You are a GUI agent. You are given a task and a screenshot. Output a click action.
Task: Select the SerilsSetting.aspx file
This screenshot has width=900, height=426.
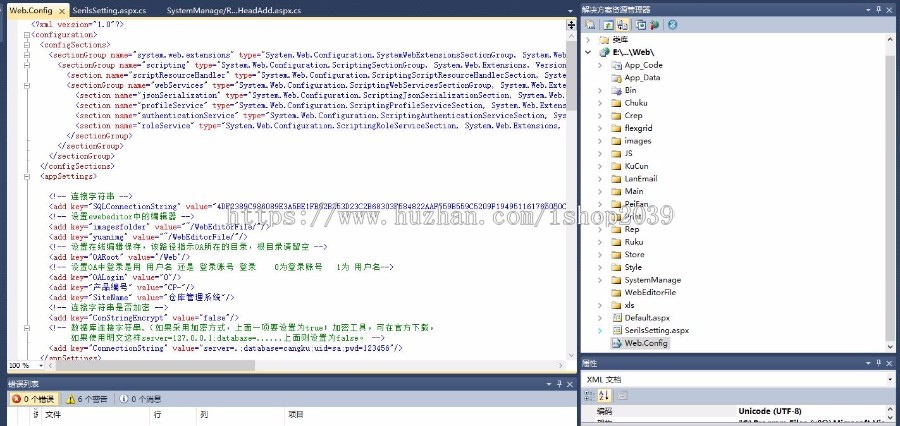click(657, 330)
